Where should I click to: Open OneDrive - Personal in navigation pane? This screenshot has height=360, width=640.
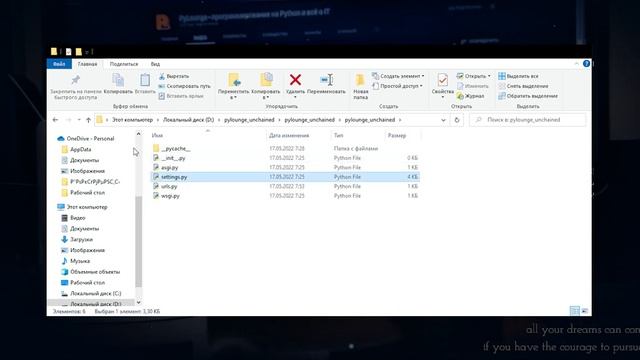pyautogui.click(x=90, y=139)
